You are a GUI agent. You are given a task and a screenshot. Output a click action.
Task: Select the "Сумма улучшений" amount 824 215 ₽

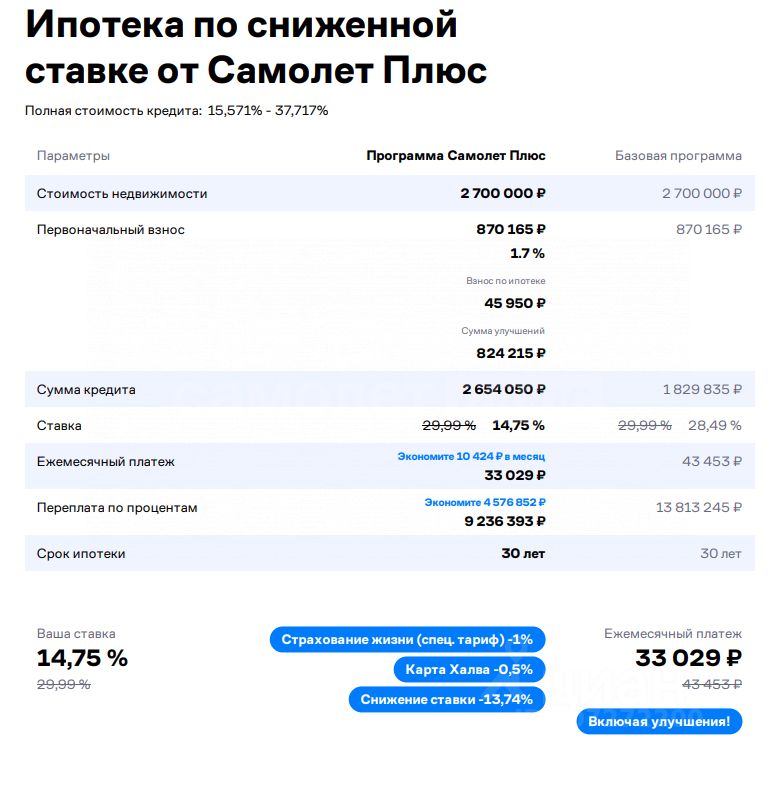[510, 353]
